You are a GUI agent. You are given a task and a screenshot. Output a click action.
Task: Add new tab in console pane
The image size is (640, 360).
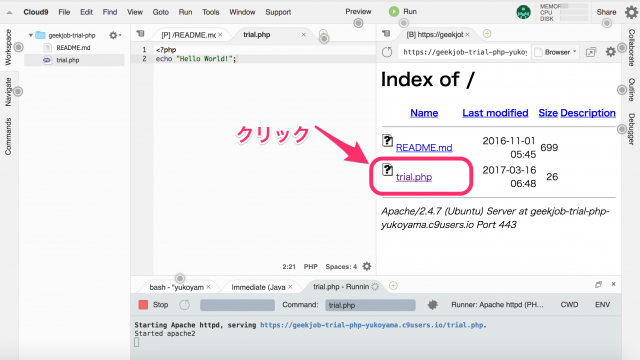pyautogui.click(x=393, y=286)
